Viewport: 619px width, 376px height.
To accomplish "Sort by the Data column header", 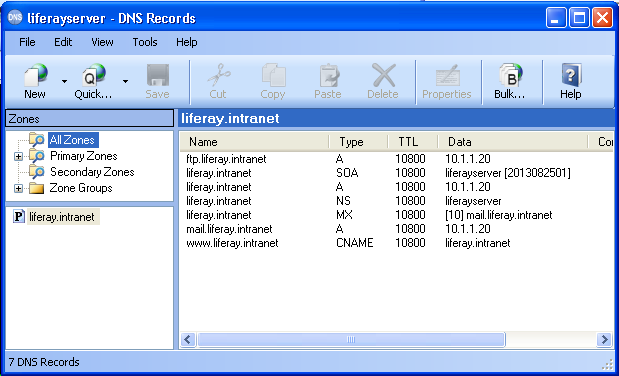I will click(x=513, y=142).
